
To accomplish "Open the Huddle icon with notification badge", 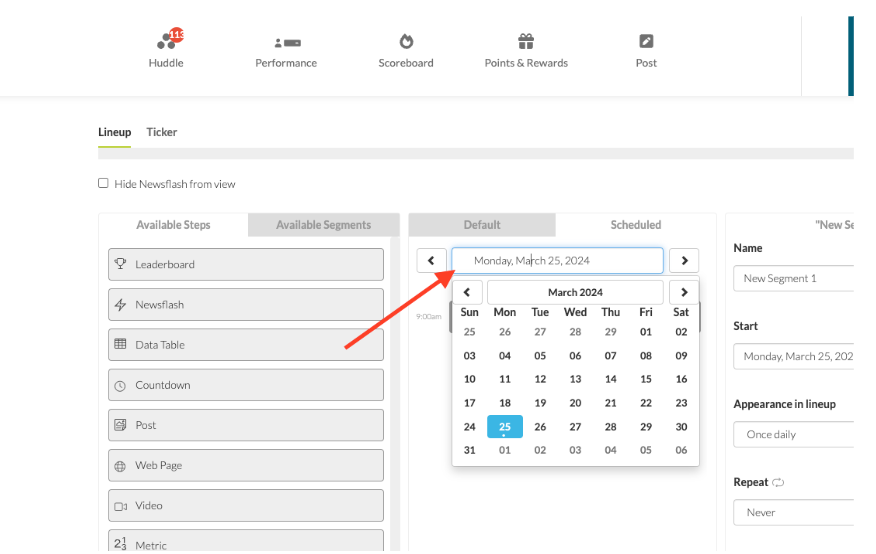I will [x=169, y=39].
